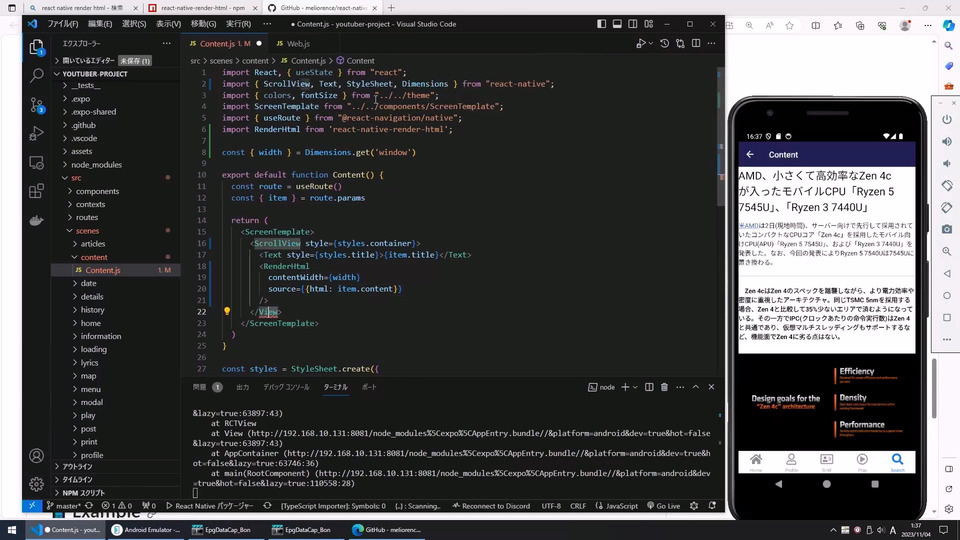Split the terminal panel
The width and height of the screenshot is (960, 540).
click(x=649, y=387)
